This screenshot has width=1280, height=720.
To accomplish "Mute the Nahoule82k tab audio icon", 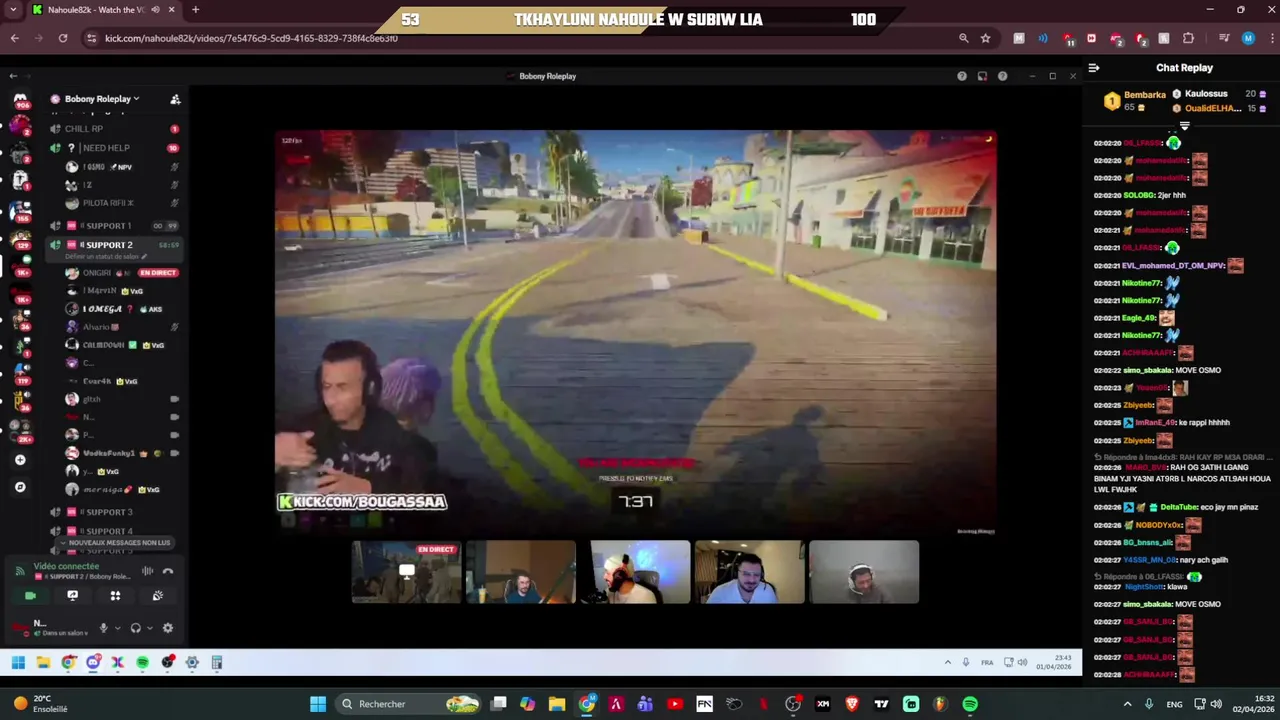I will pos(155,10).
